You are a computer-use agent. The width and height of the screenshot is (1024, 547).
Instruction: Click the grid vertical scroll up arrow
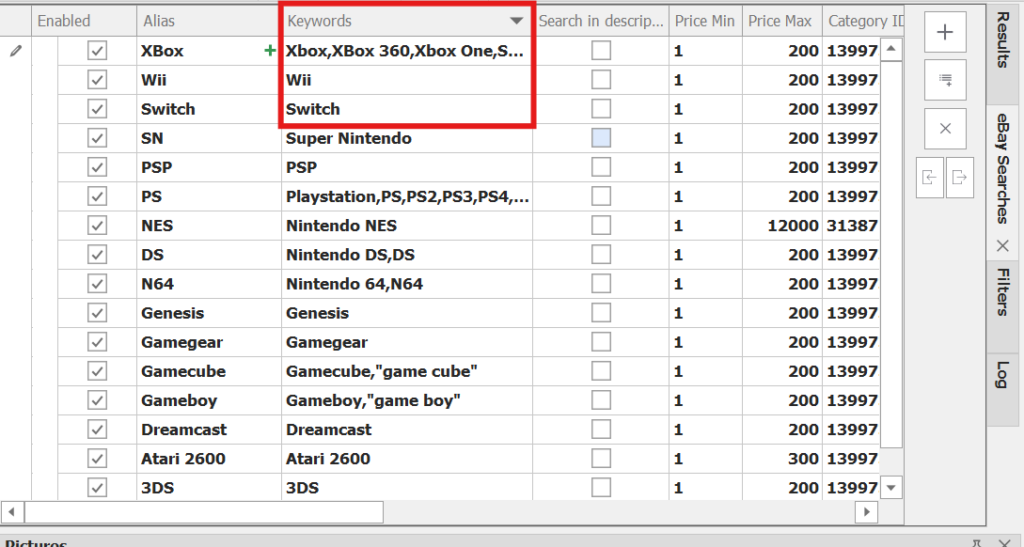[x=891, y=49]
